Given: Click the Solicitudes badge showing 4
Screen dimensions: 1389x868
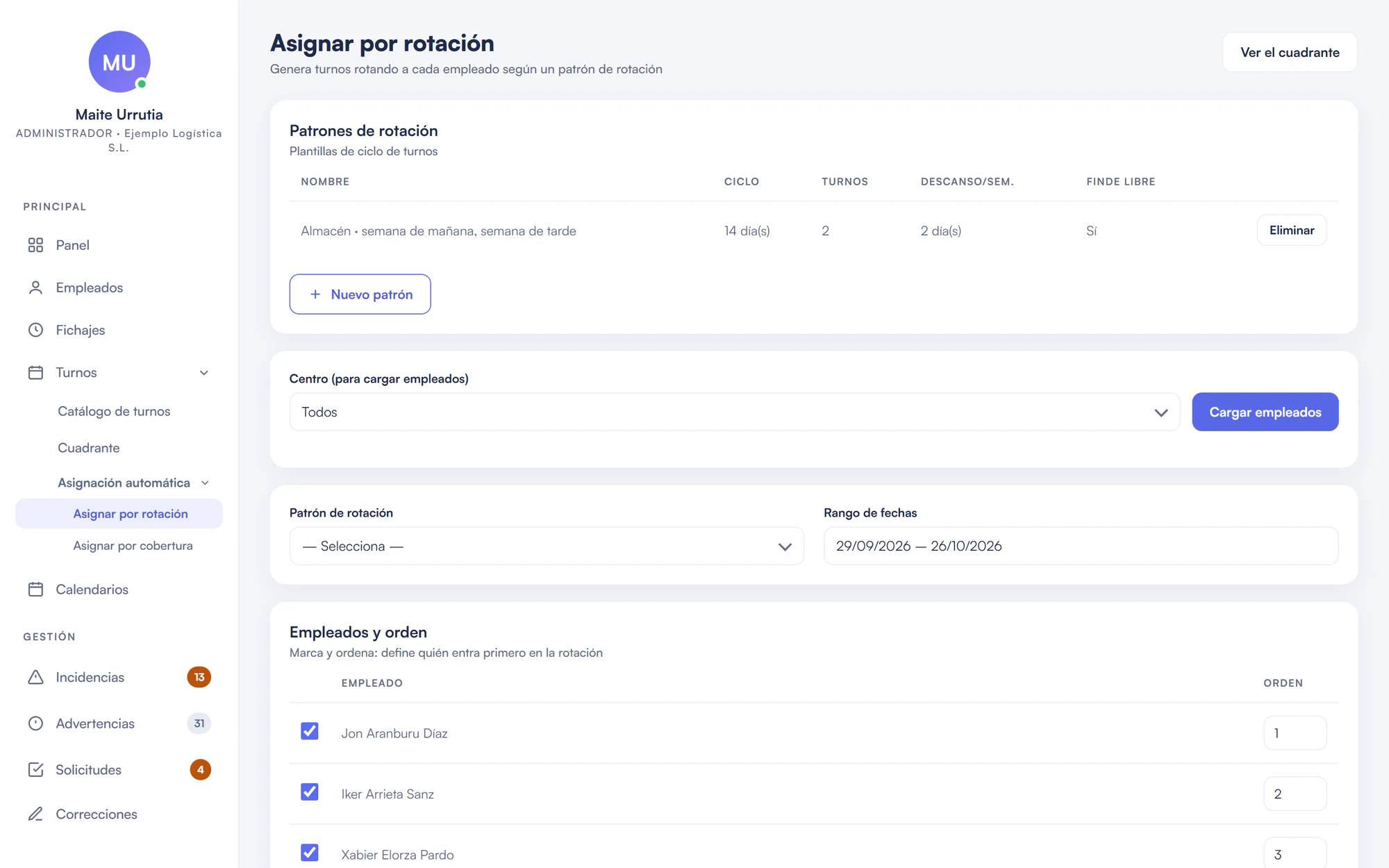Looking at the screenshot, I should [x=201, y=769].
